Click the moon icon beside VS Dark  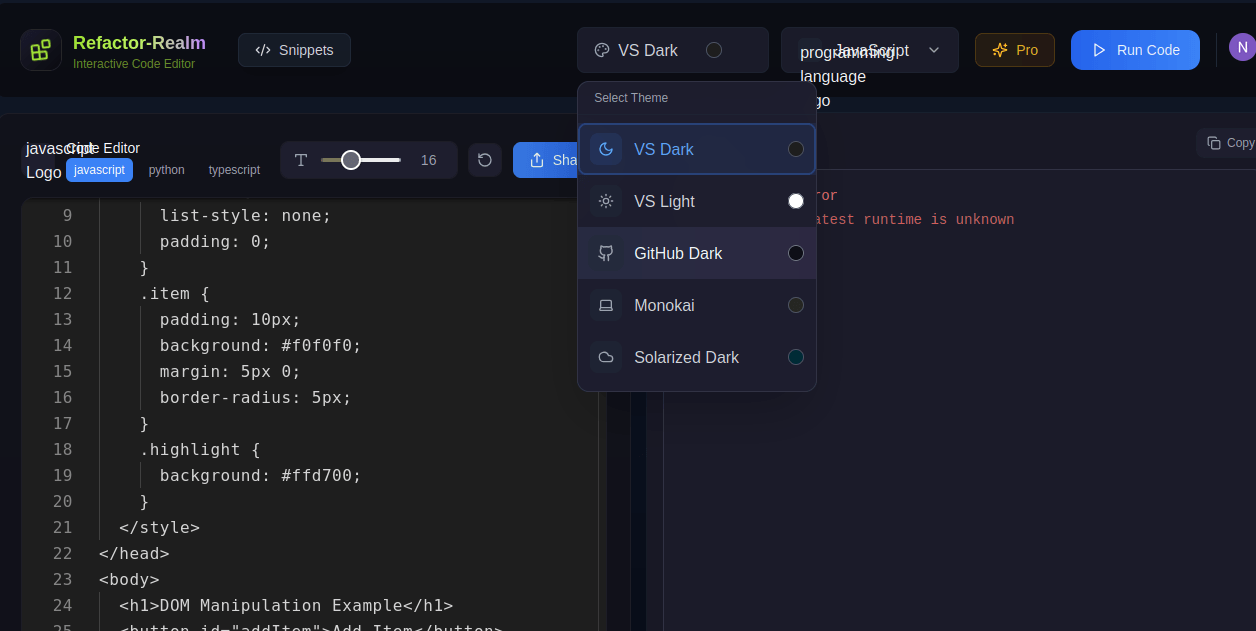(x=605, y=149)
